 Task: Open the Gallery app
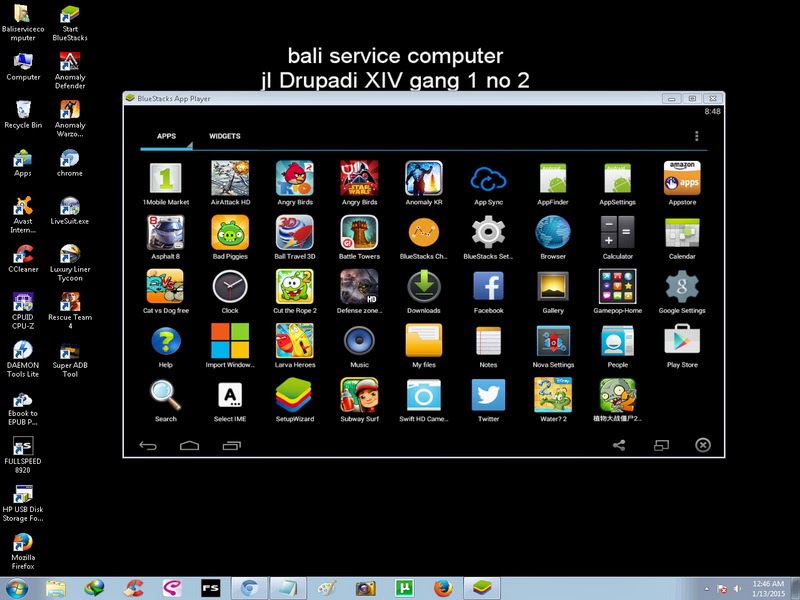553,287
